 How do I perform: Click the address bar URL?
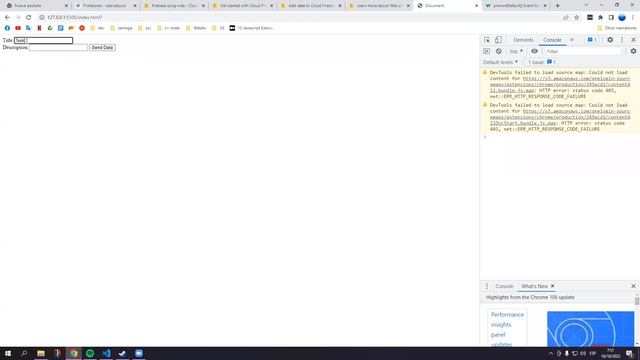click(x=75, y=18)
